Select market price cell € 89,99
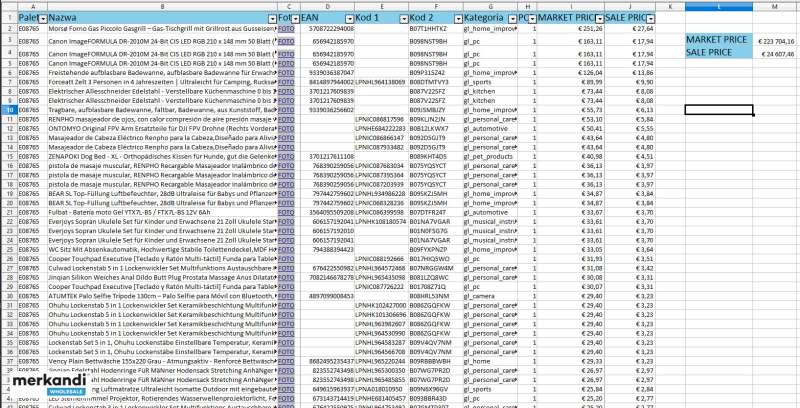800x408 pixels. [571, 82]
